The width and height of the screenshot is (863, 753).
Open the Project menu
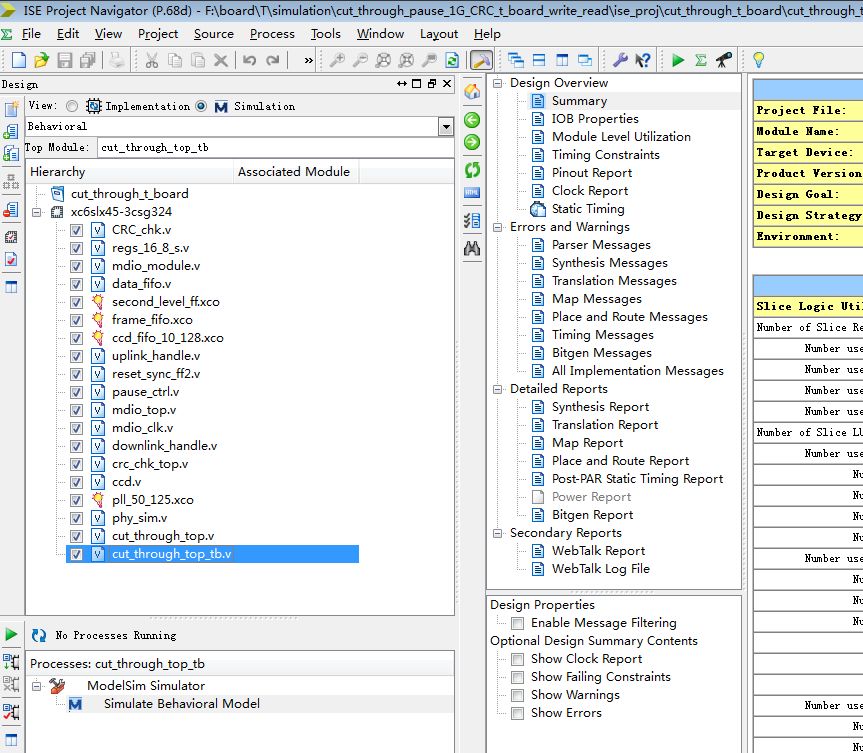(158, 34)
